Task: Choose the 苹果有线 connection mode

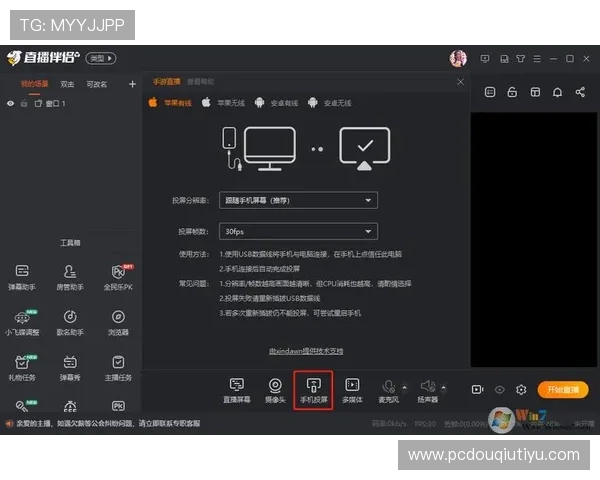Action: pos(170,103)
